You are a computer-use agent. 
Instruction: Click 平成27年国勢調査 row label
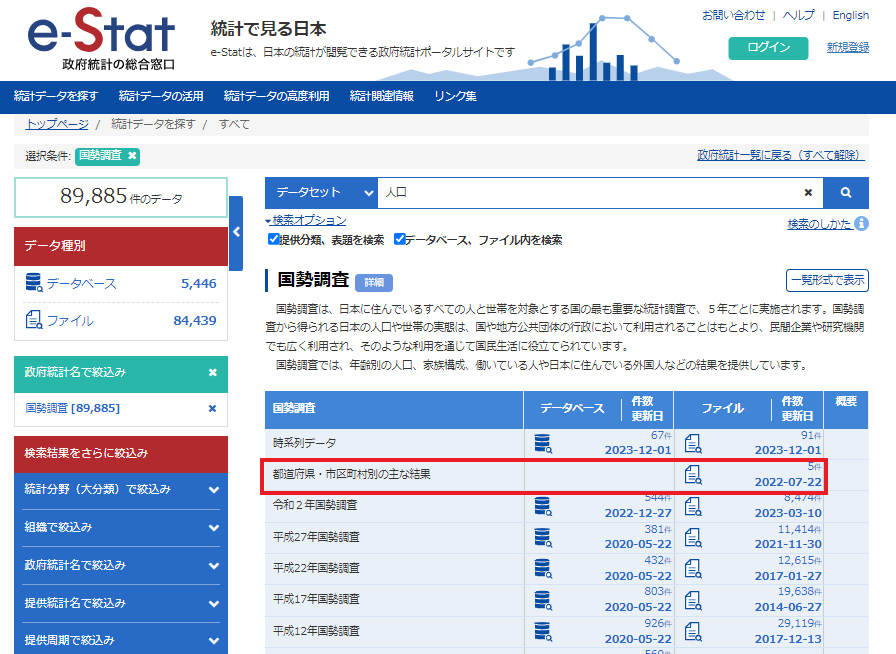click(x=317, y=537)
